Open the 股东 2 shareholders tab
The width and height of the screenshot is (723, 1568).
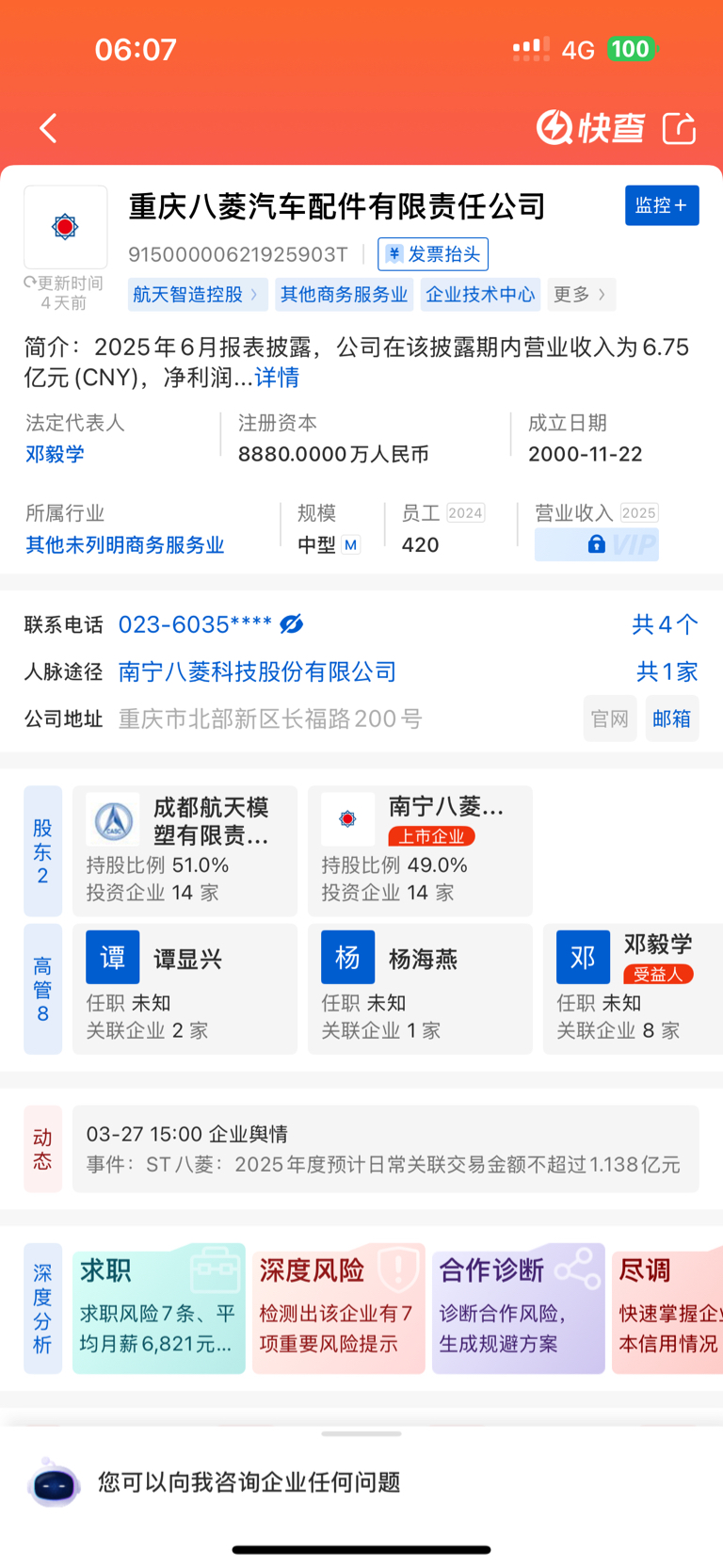click(x=42, y=851)
